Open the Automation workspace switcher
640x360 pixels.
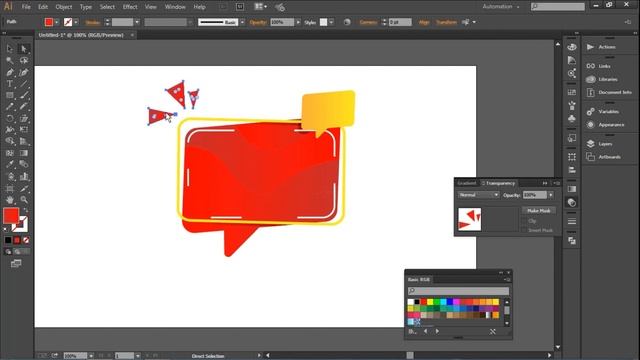[x=501, y=7]
